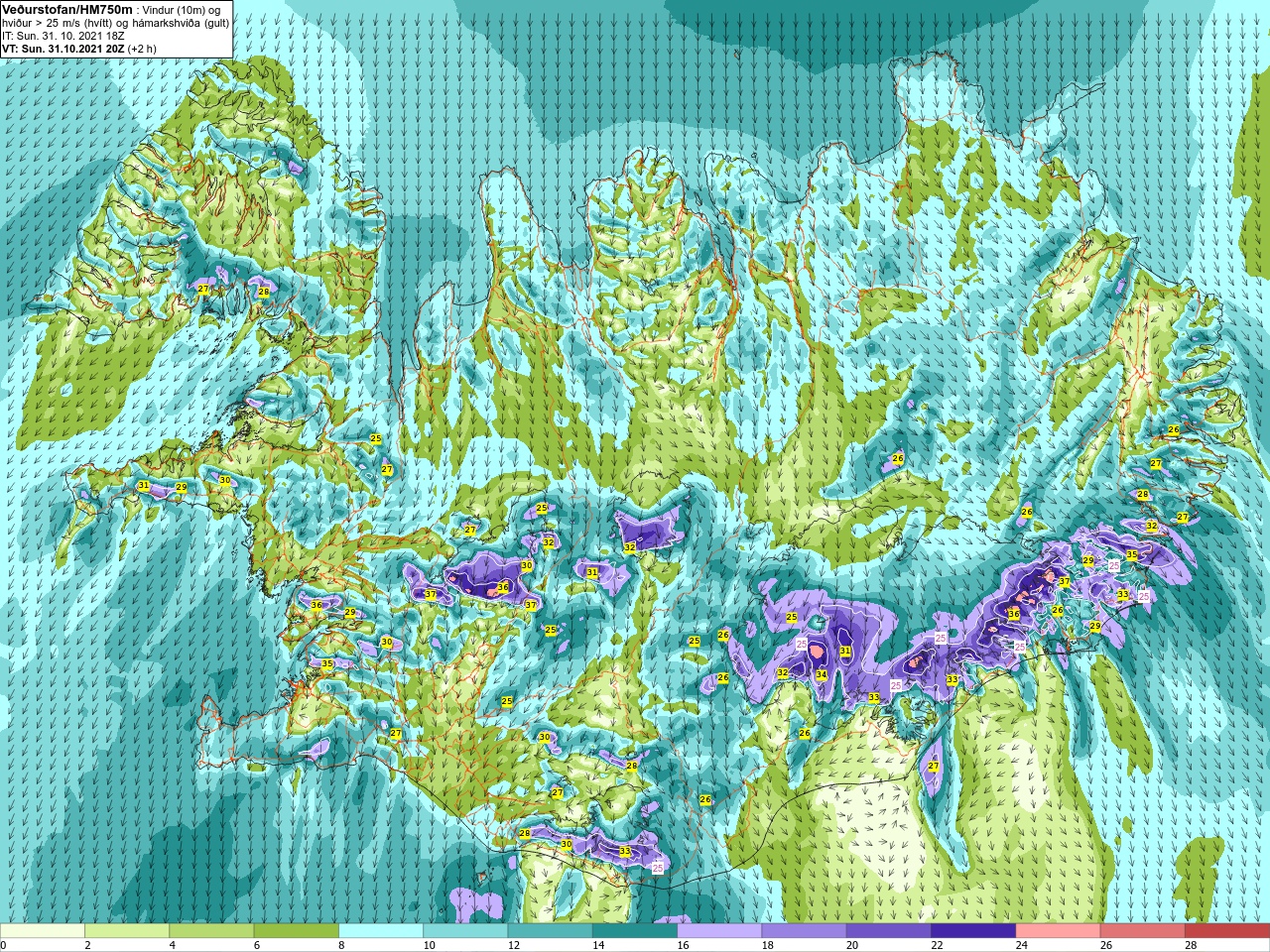The width and height of the screenshot is (1270, 952).
Task: Click the legend scale tick value 0
Action: [x=4, y=946]
